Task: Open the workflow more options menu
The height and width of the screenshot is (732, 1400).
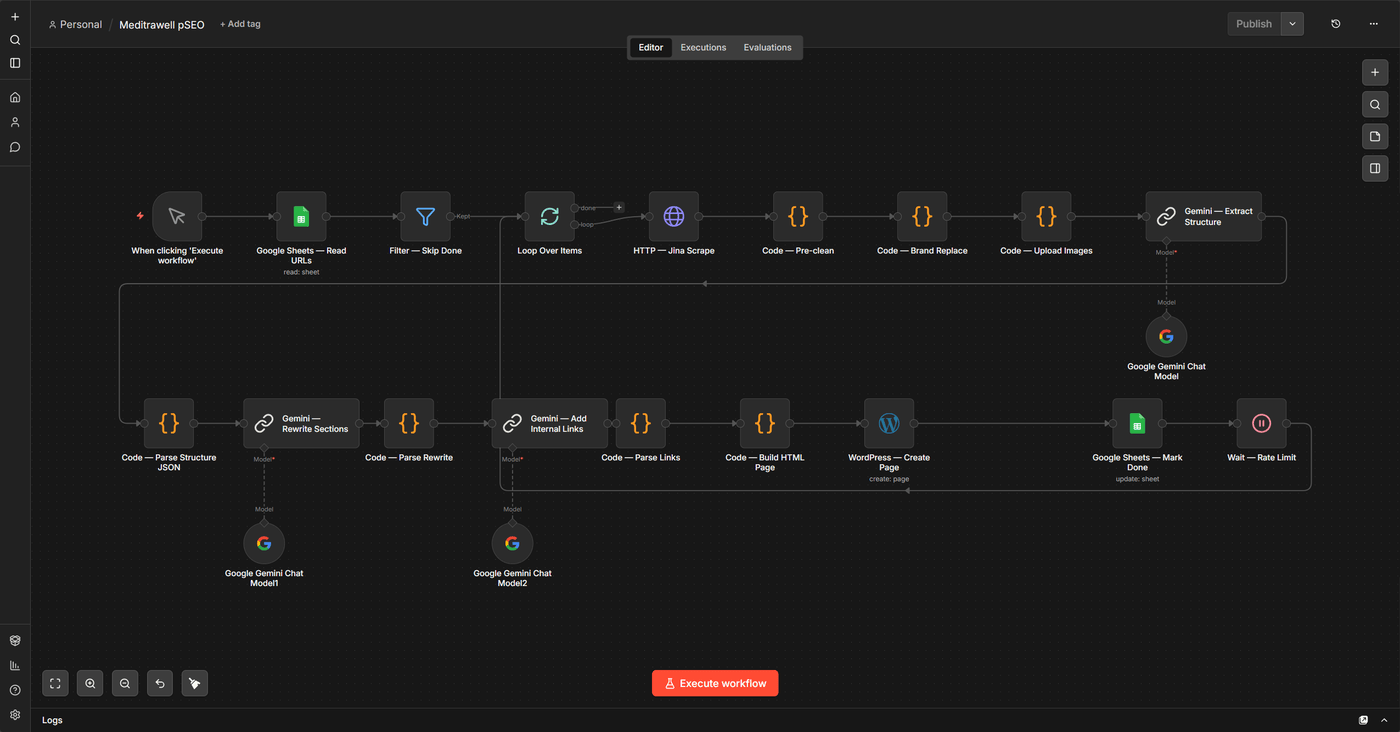Action: 1374,24
